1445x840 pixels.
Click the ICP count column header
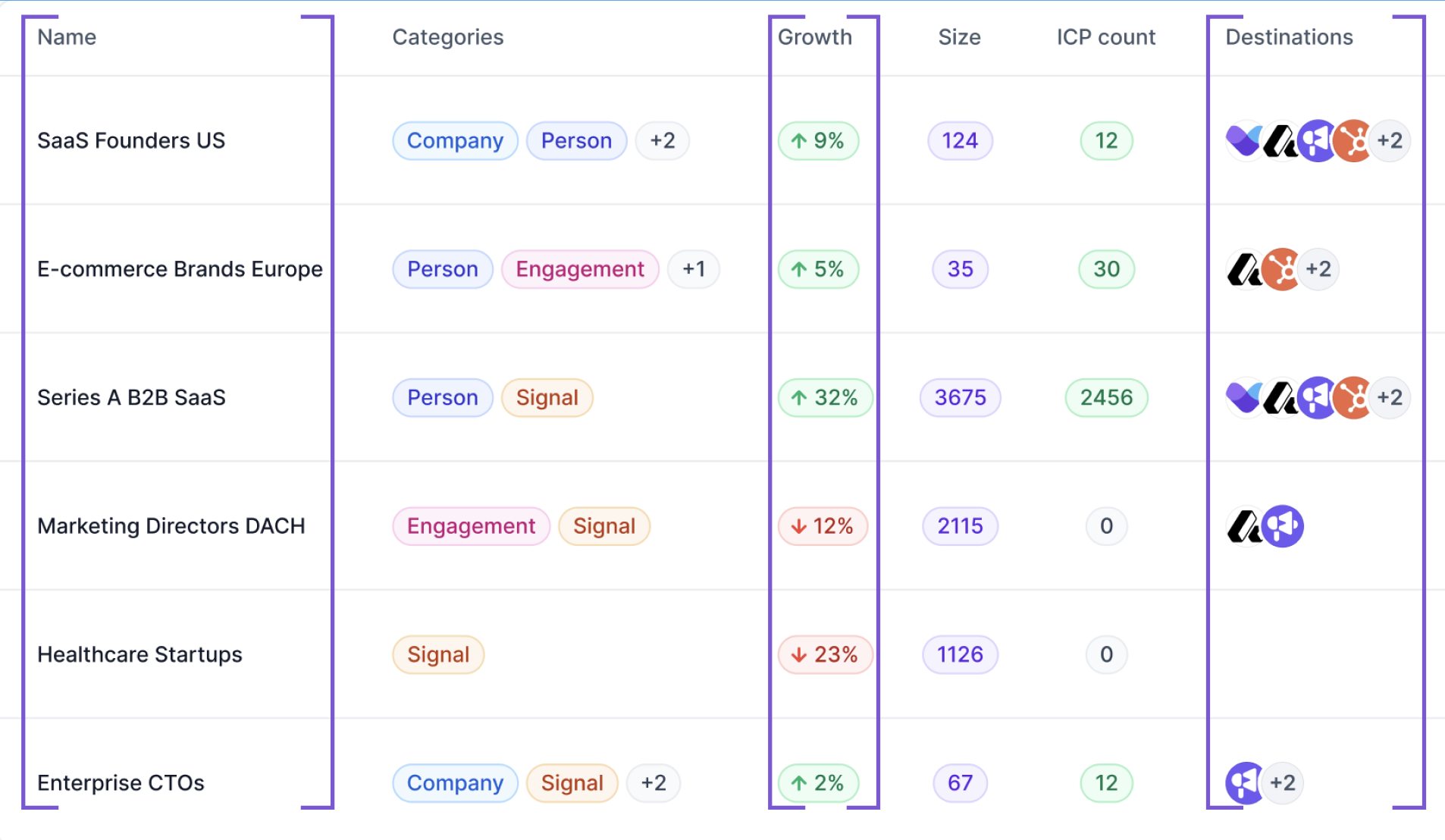tap(1105, 36)
